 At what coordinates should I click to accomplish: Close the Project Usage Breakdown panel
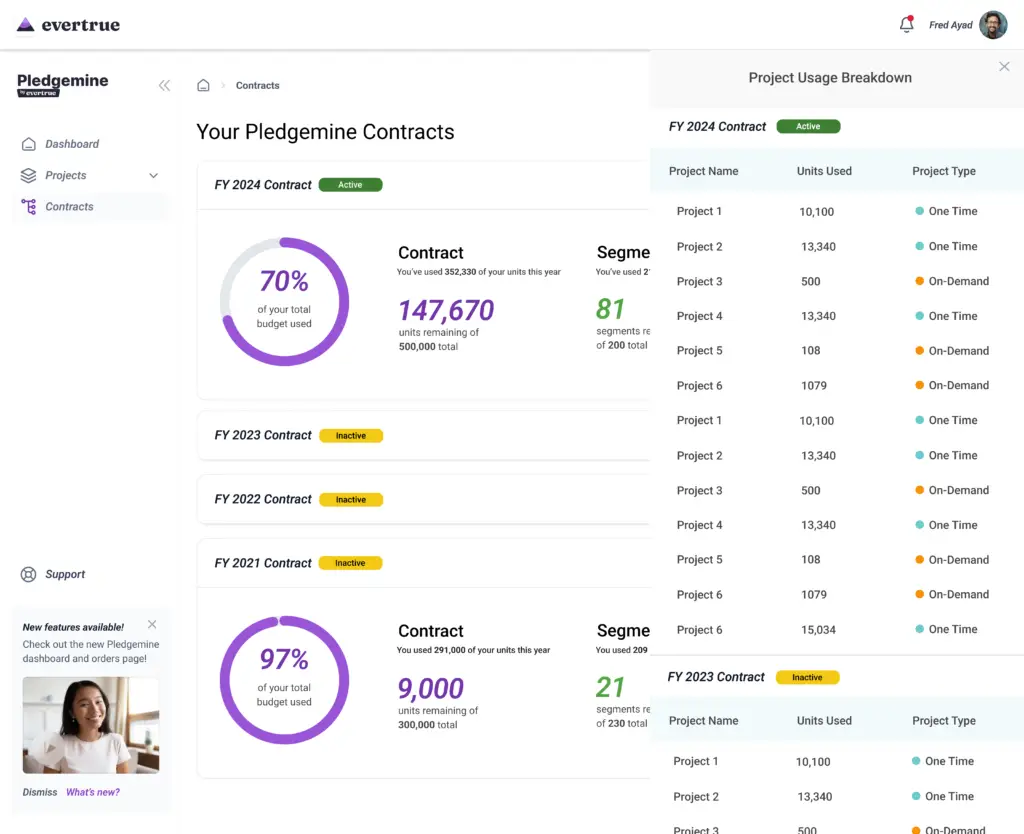coord(1004,67)
